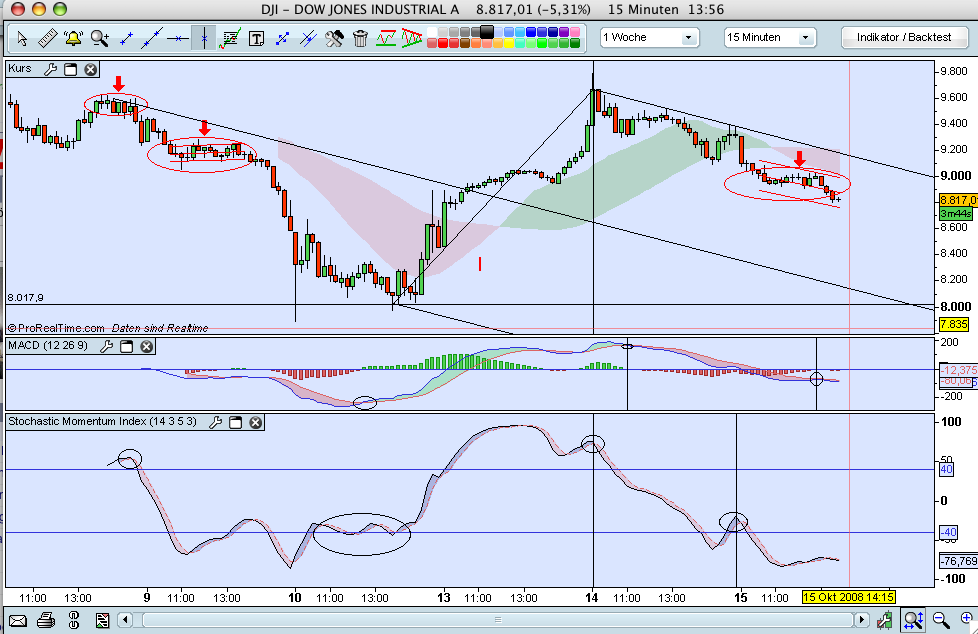This screenshot has width=978, height=634.
Task: Select the text annotation tool
Action: [256, 39]
